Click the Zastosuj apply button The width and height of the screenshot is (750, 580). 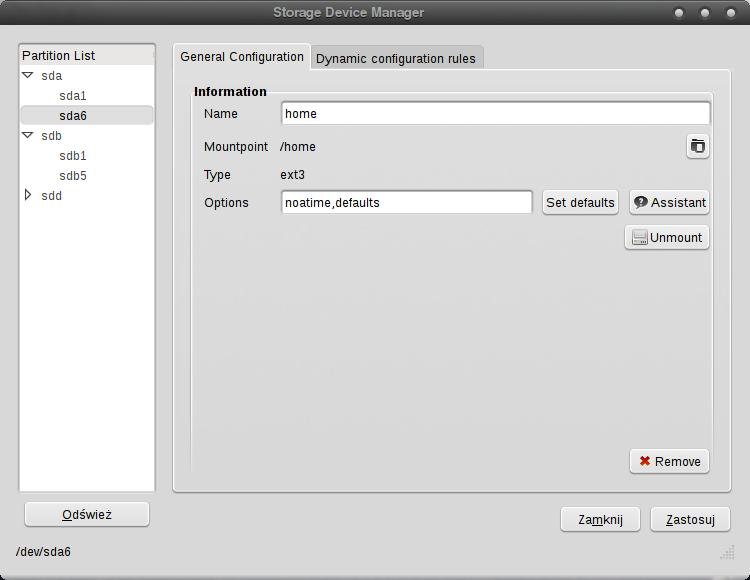[690, 519]
